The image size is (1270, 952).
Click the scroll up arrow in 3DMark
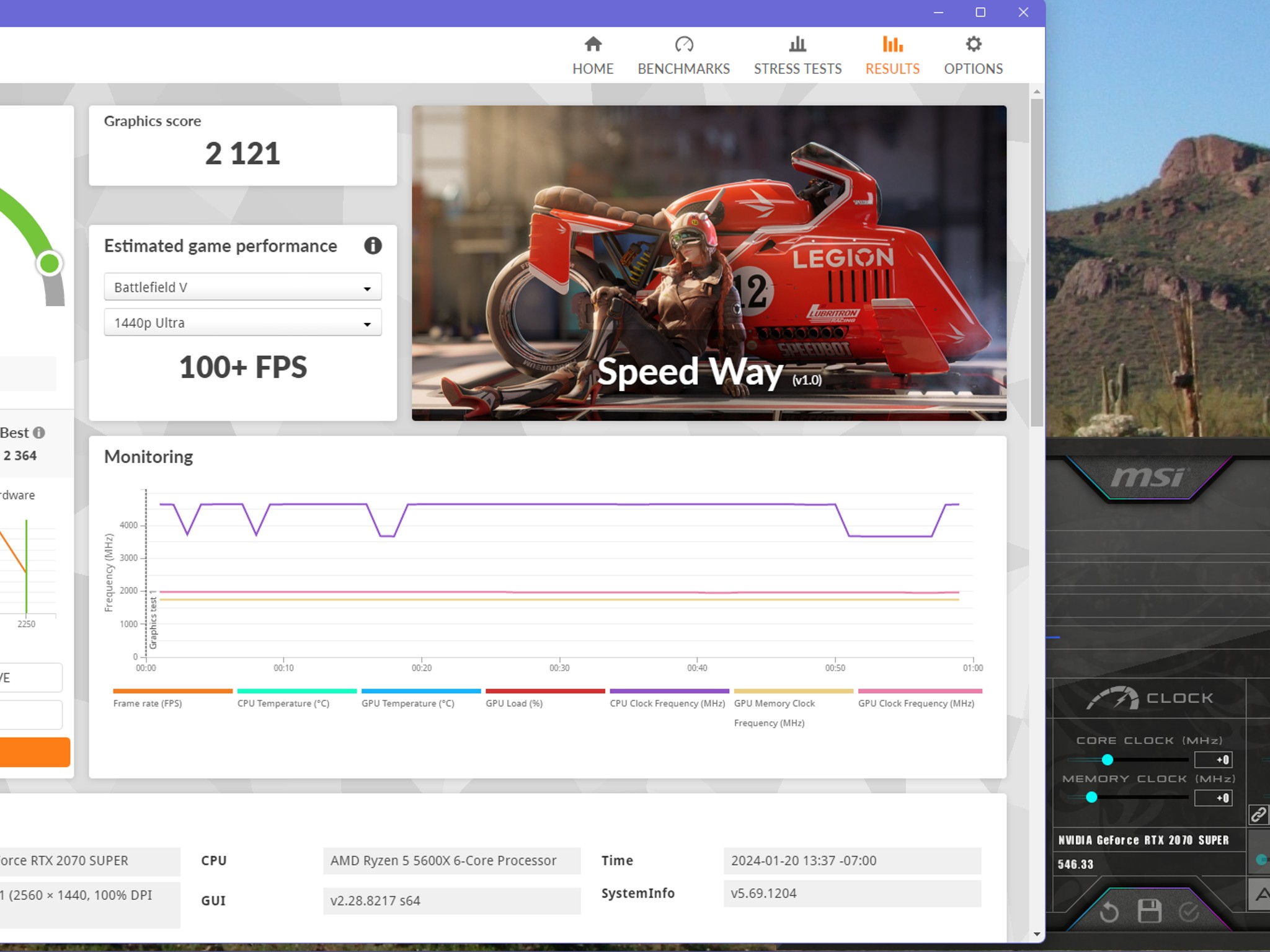1037,92
